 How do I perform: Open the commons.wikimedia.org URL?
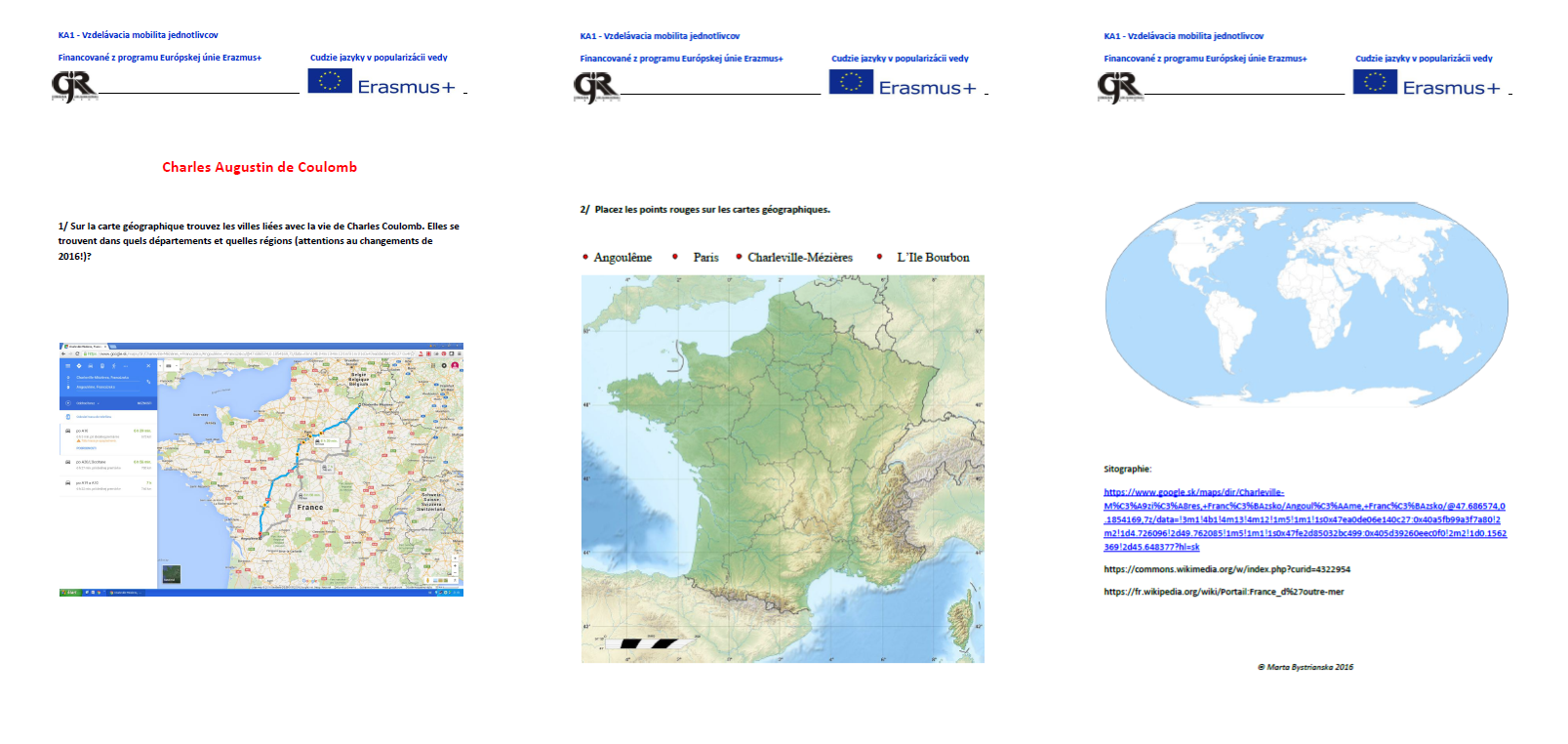[1226, 569]
